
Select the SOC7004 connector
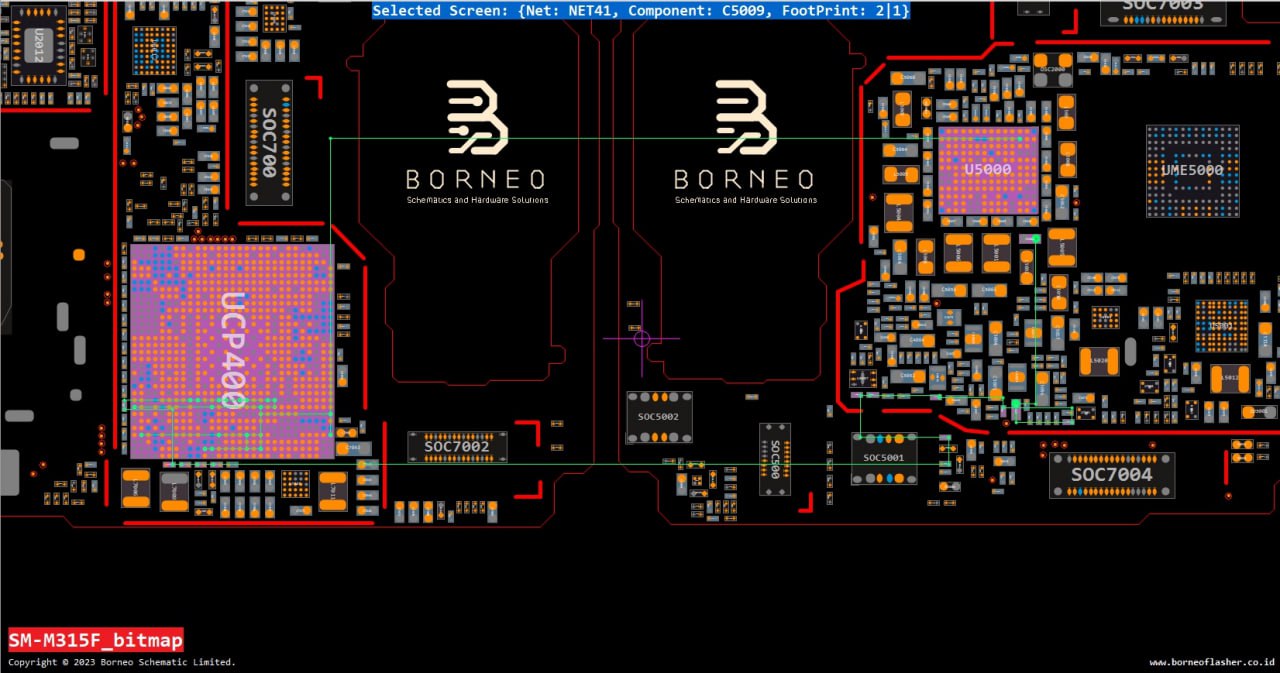pos(1111,475)
